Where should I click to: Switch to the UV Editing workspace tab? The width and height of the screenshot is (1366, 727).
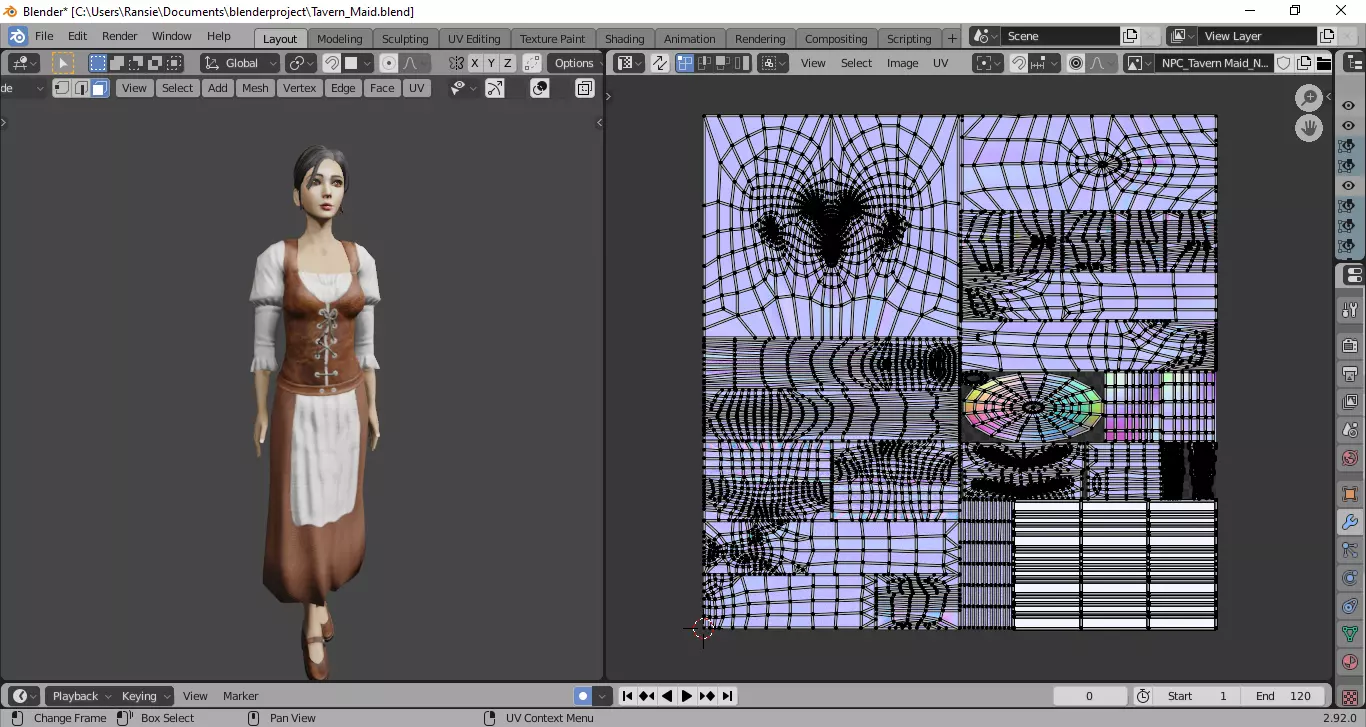(474, 38)
